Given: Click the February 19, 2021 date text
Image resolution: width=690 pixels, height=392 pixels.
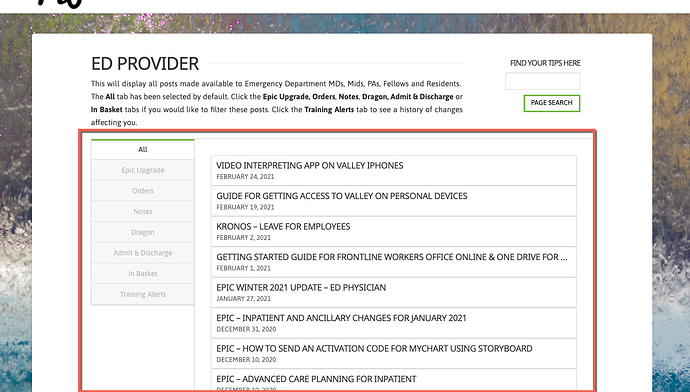Looking at the screenshot, I should [x=245, y=207].
